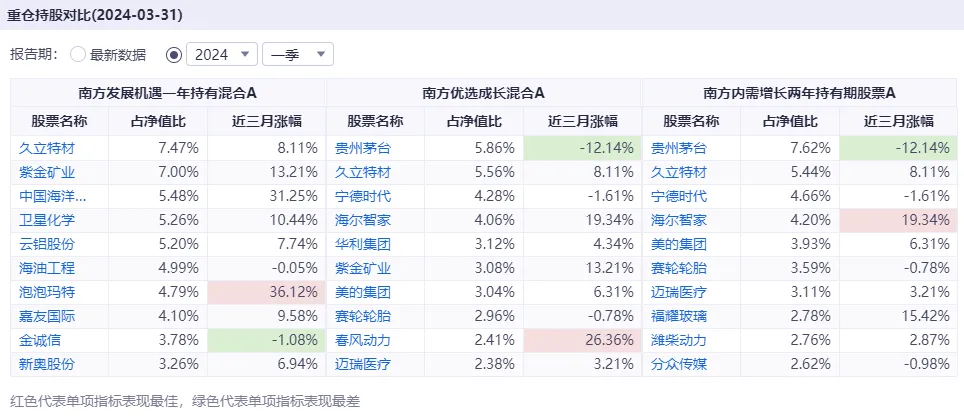This screenshot has width=964, height=416.
Task: Select the 2024 year radio button
Action: tap(175, 54)
